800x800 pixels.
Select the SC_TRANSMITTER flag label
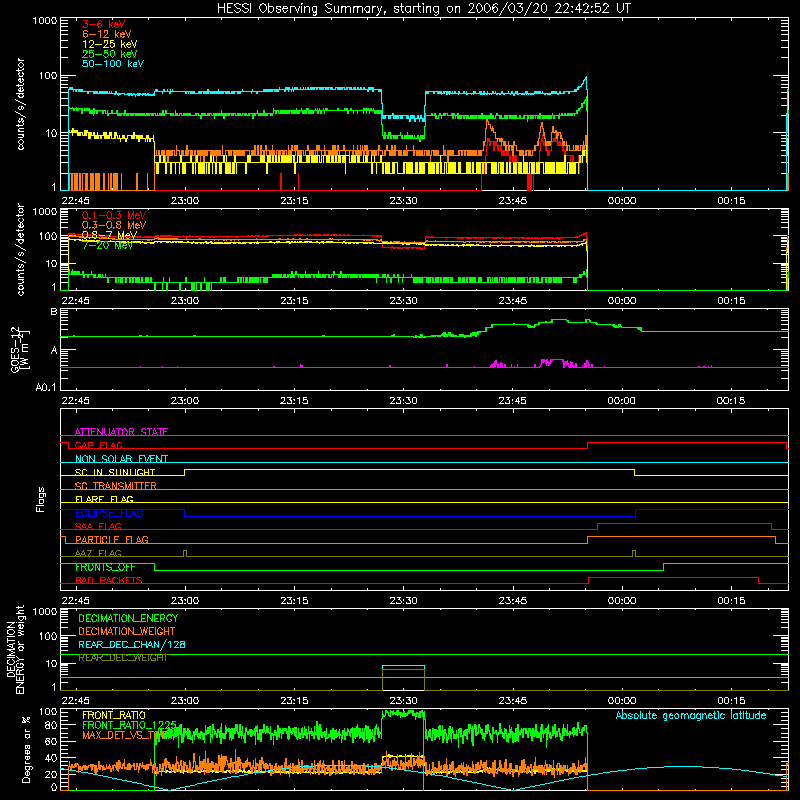tap(115, 486)
